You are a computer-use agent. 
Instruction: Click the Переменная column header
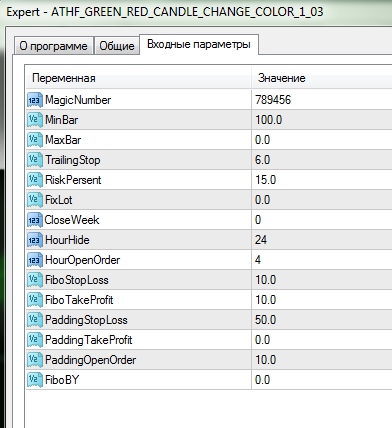point(138,78)
